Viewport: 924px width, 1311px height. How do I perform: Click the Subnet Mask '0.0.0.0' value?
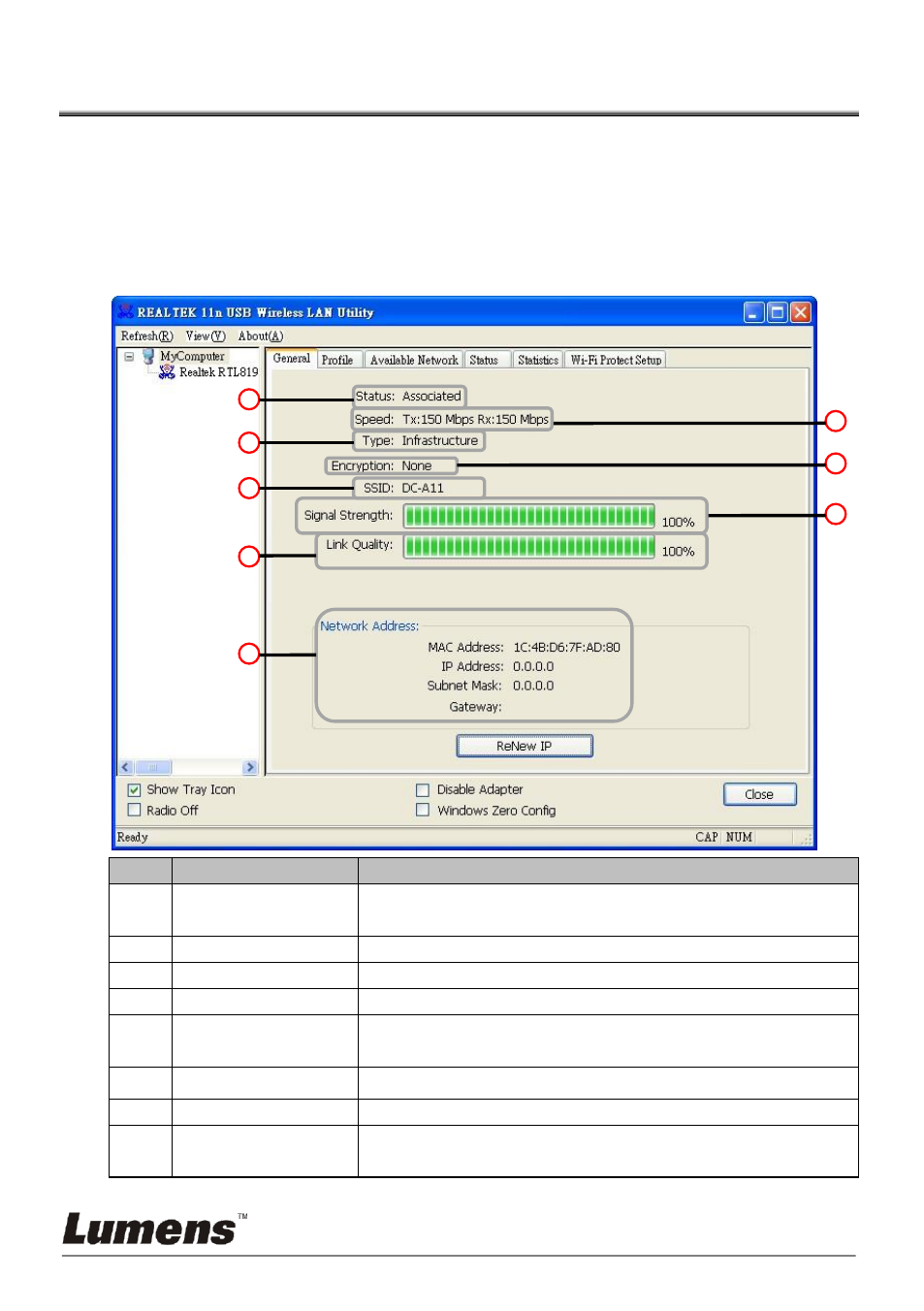(533, 686)
